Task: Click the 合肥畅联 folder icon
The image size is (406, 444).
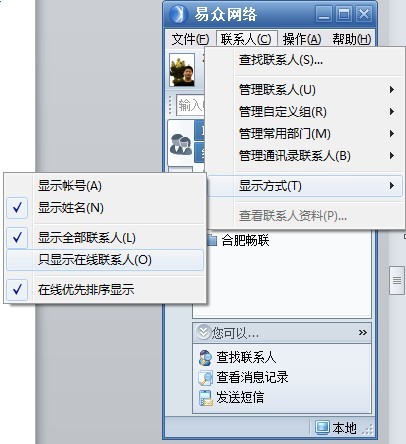Action: [x=211, y=240]
